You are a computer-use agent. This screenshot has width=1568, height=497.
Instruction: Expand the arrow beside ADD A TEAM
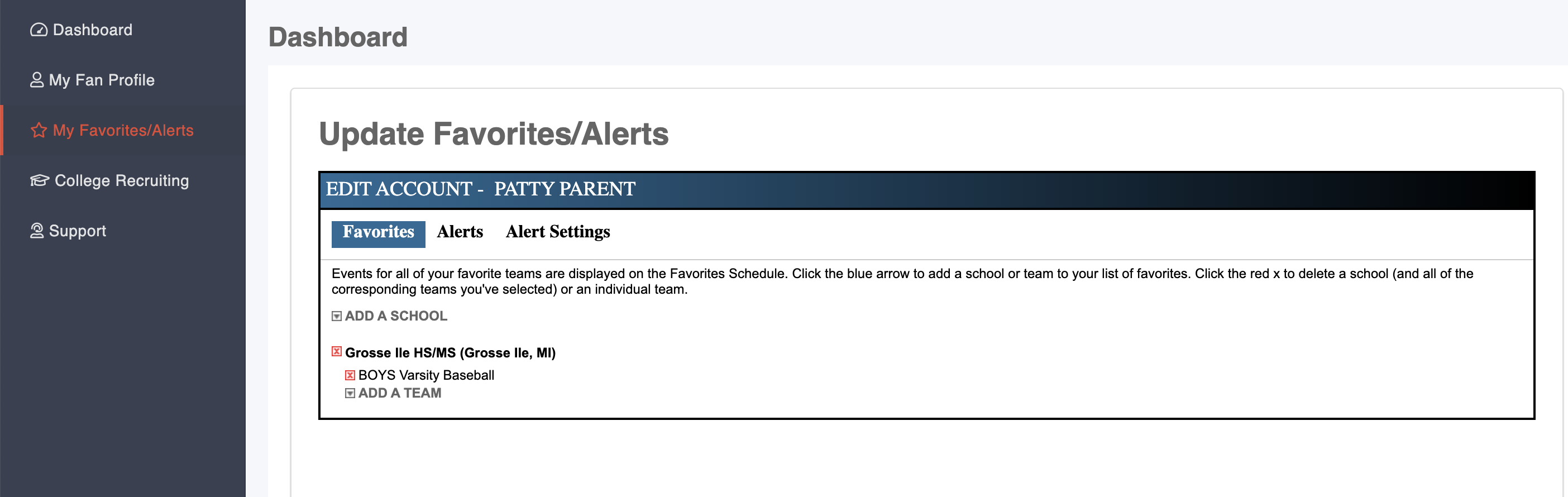[x=350, y=394]
